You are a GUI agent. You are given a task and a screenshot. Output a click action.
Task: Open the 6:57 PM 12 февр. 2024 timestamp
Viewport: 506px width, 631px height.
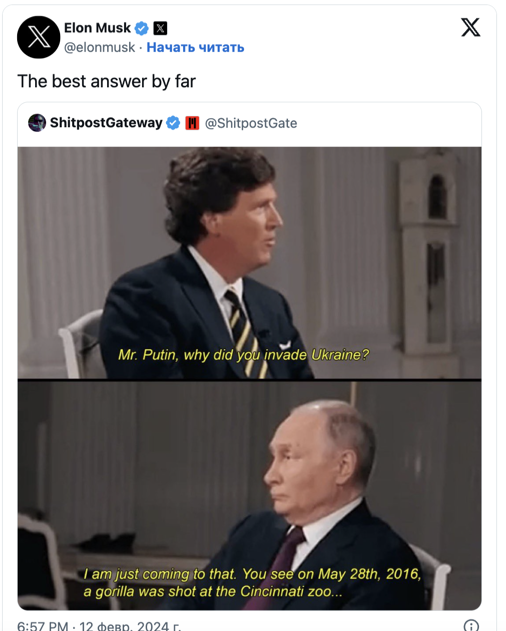click(99, 625)
